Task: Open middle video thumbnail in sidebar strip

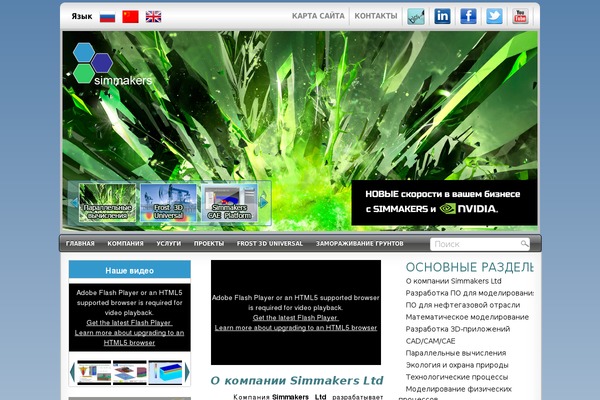Action: tap(130, 372)
